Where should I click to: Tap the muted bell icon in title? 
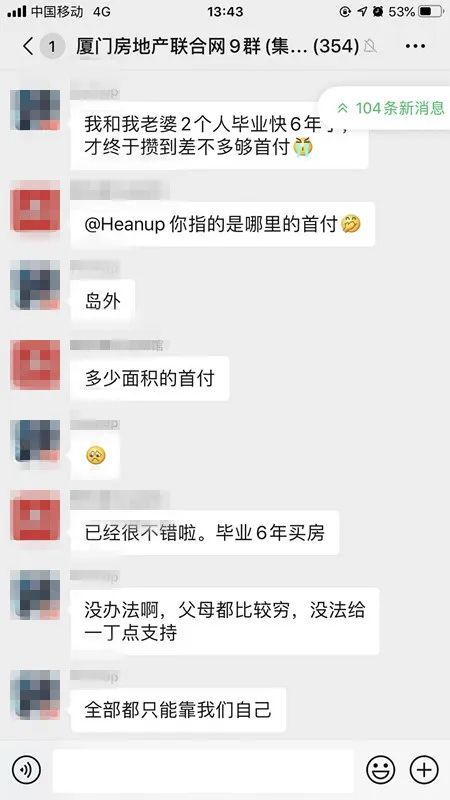370,47
